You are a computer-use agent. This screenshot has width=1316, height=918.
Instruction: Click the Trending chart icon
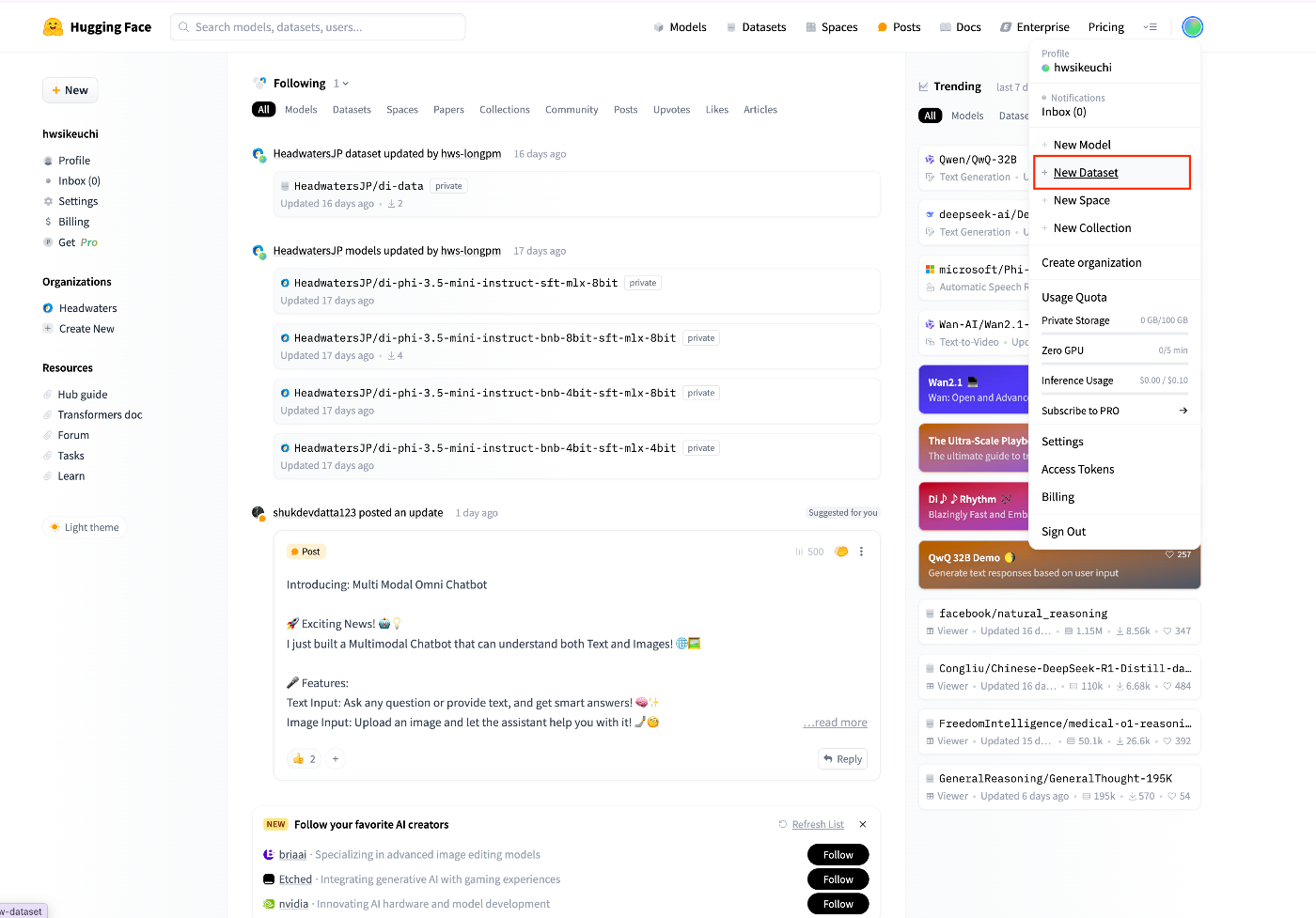923,86
